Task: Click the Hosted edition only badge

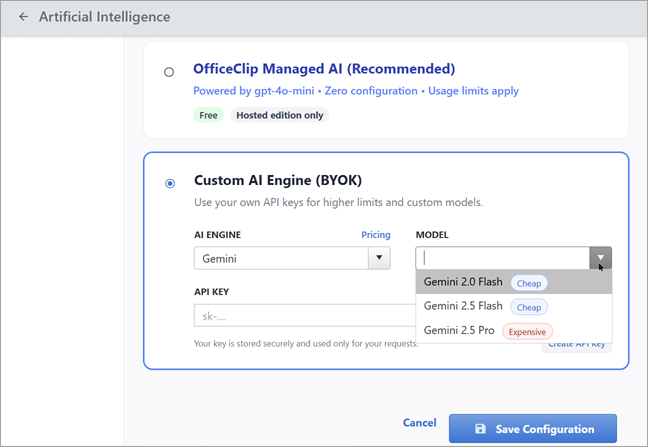Action: point(280,115)
